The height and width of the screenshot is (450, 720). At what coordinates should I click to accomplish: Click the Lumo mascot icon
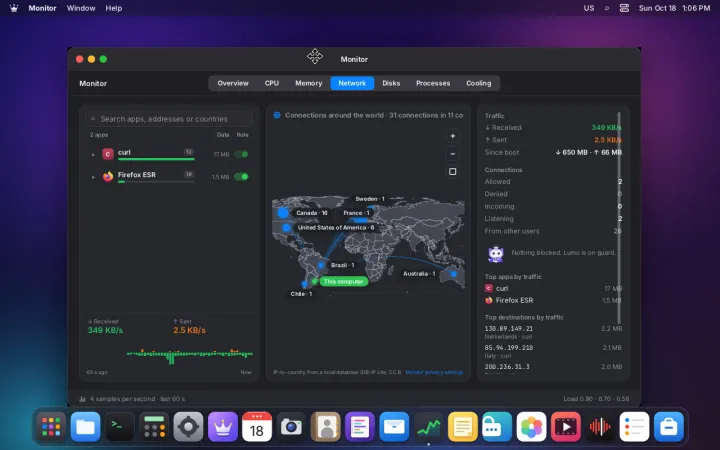(495, 254)
